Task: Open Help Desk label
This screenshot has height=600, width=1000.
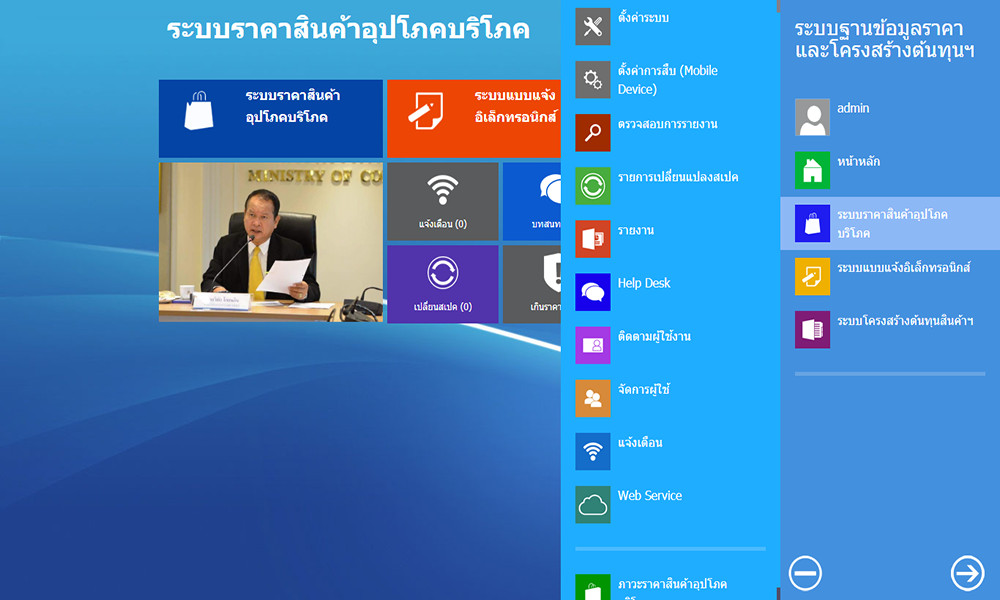Action: pos(643,283)
